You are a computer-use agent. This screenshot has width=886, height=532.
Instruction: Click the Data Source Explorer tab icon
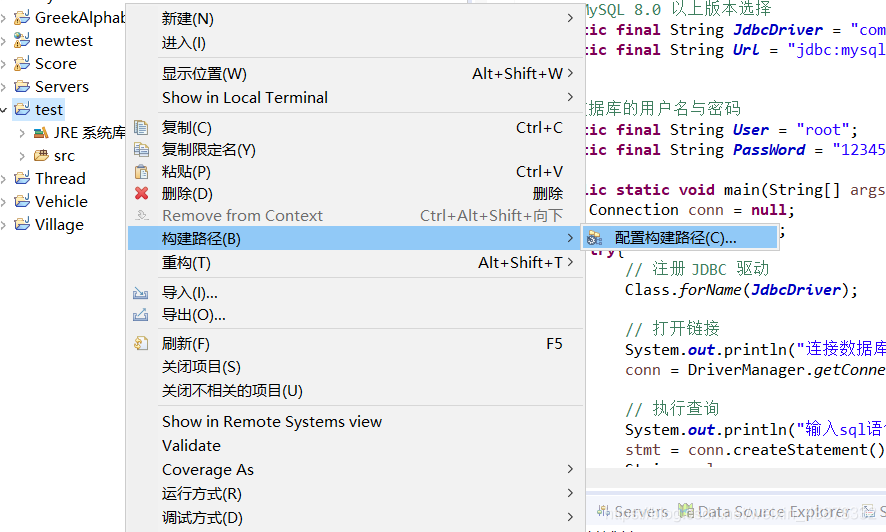[685, 511]
